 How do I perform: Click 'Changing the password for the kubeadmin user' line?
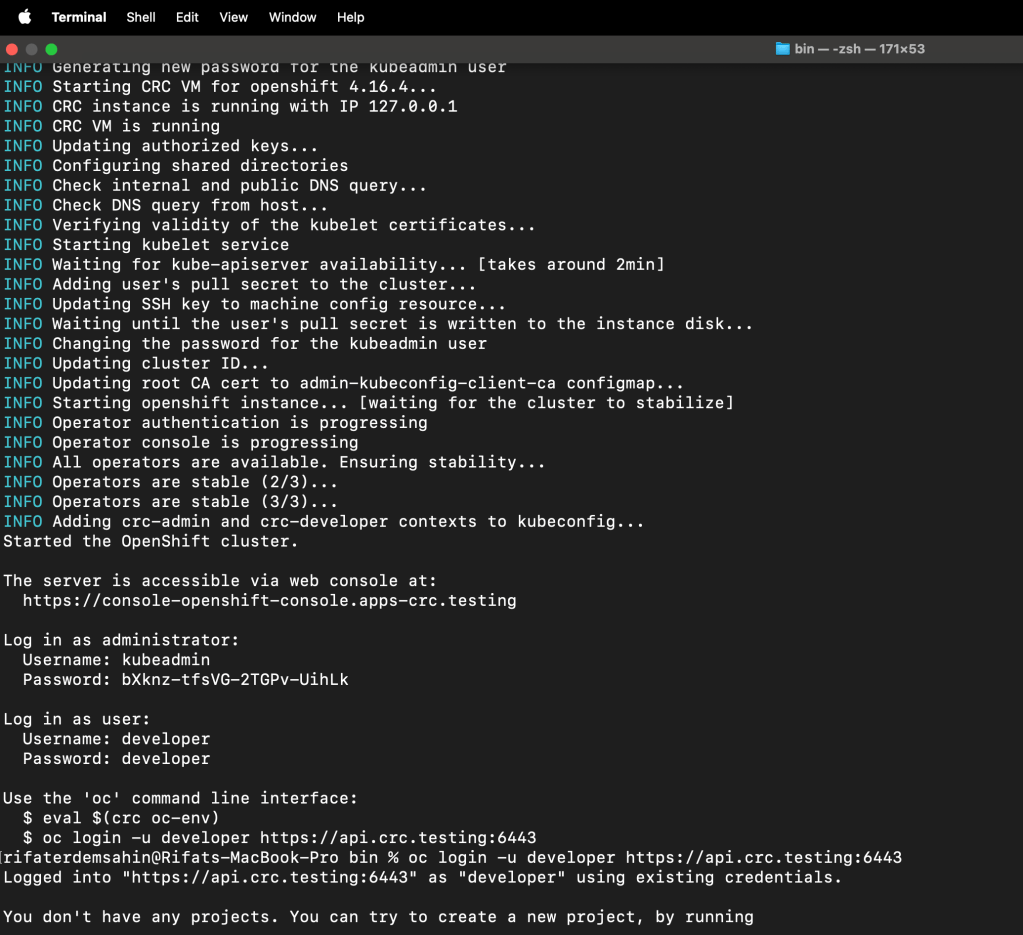[245, 344]
